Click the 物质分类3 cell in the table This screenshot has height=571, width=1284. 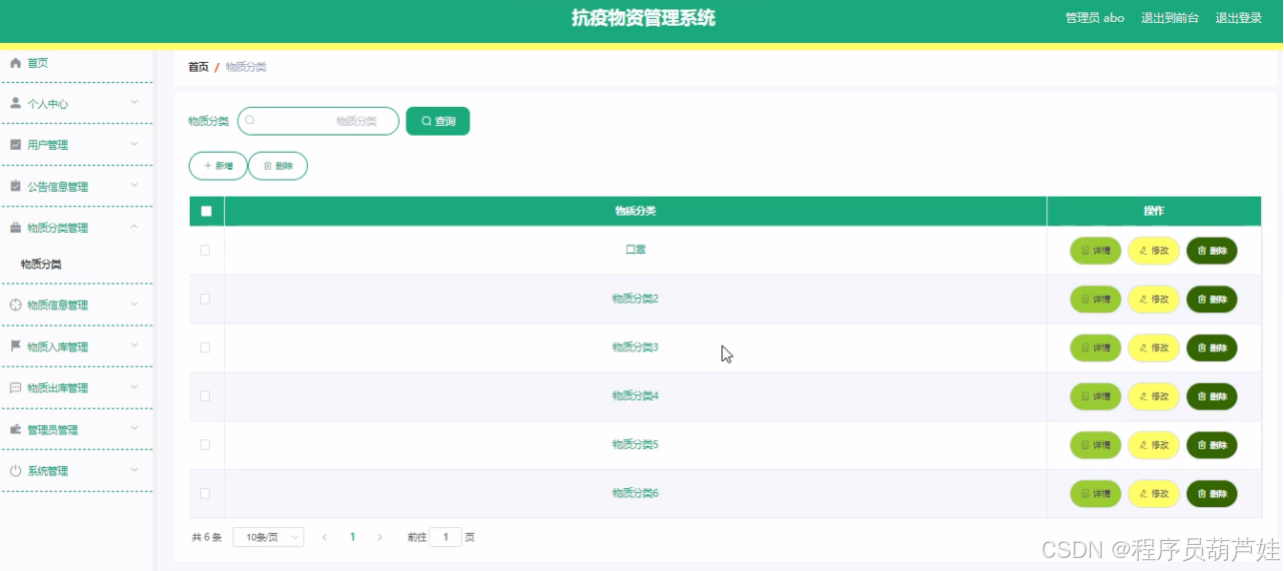click(x=635, y=347)
